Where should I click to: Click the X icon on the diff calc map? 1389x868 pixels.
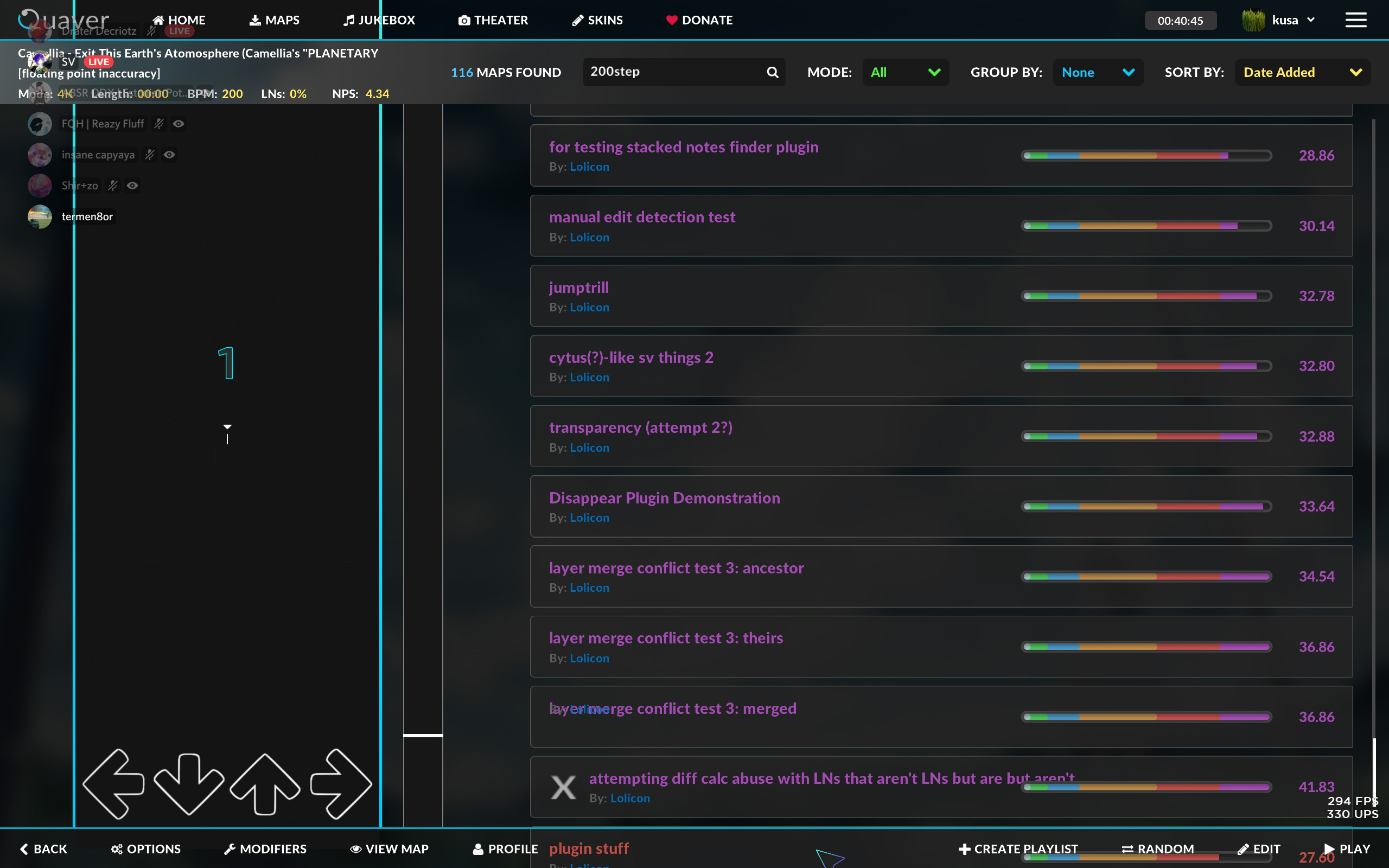click(563, 787)
